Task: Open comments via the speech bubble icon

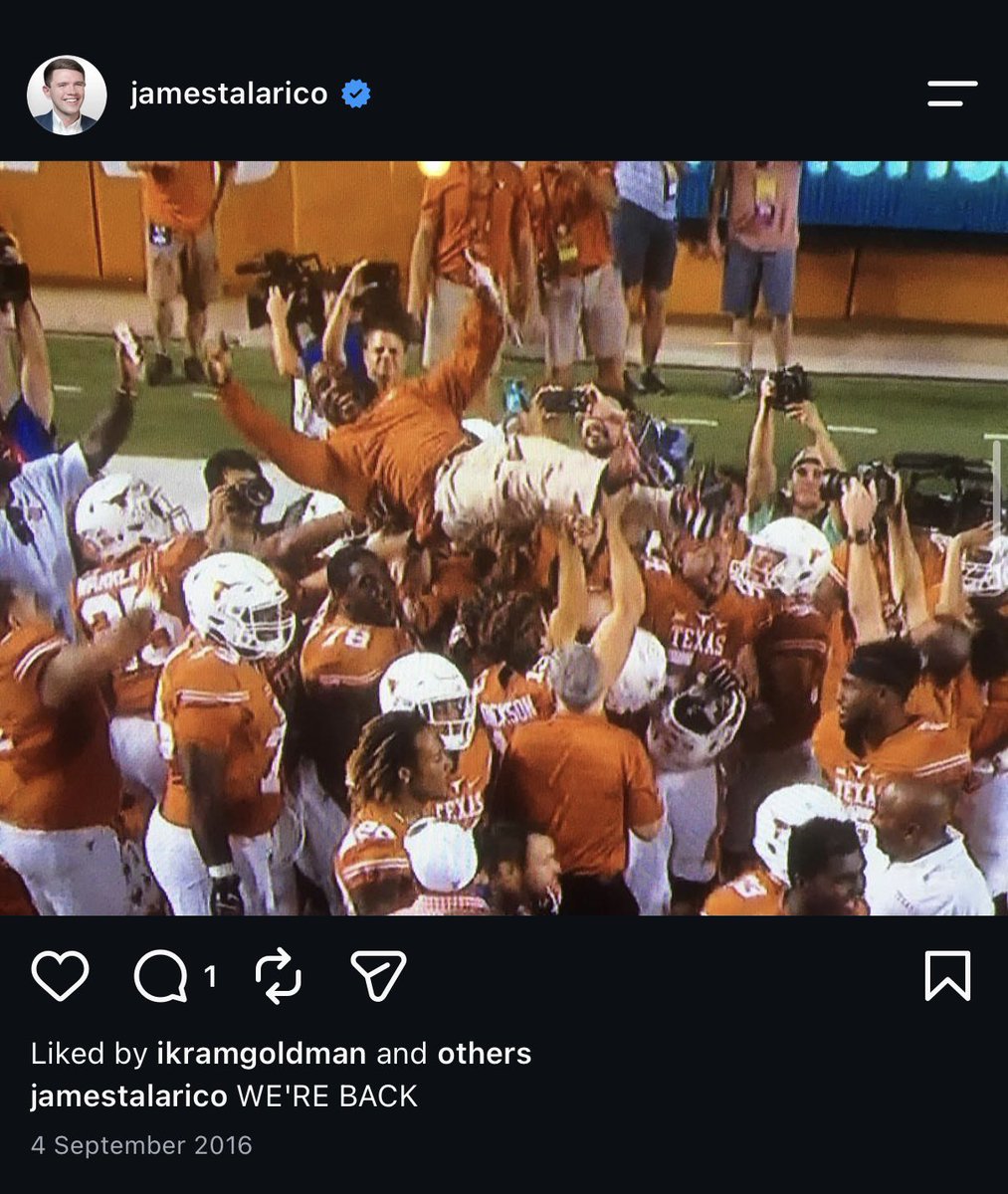Action: 160,976
